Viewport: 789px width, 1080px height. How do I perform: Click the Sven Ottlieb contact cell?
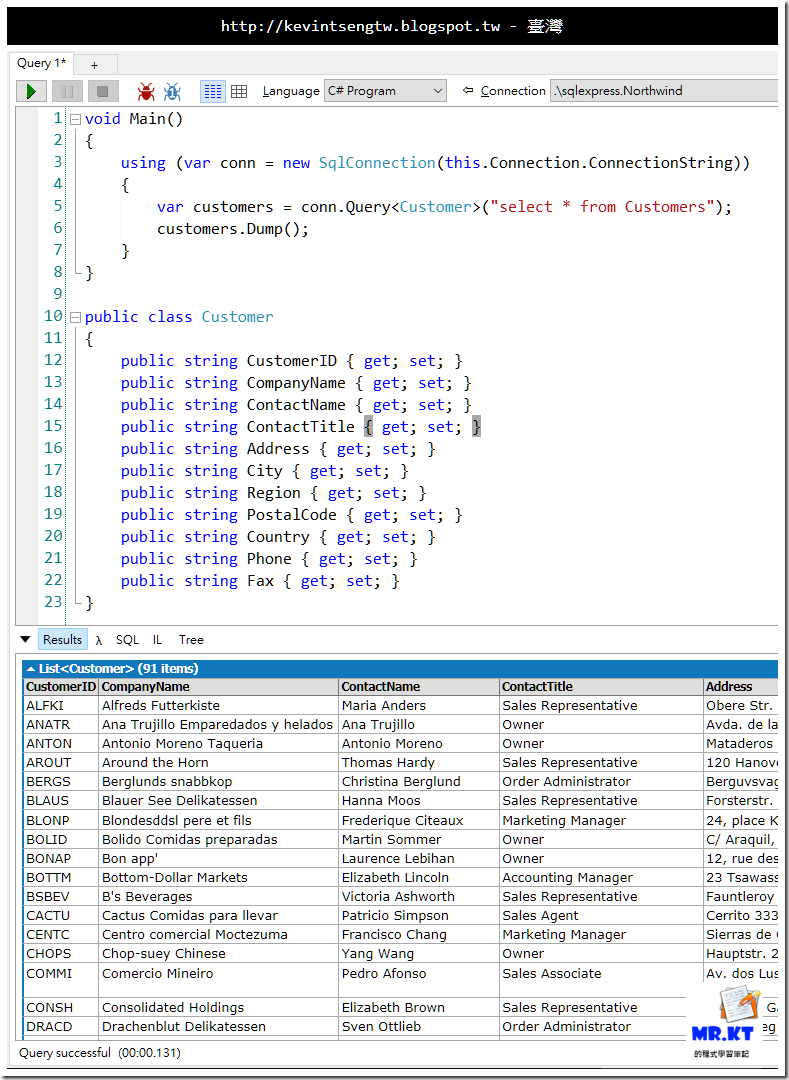point(419,1026)
